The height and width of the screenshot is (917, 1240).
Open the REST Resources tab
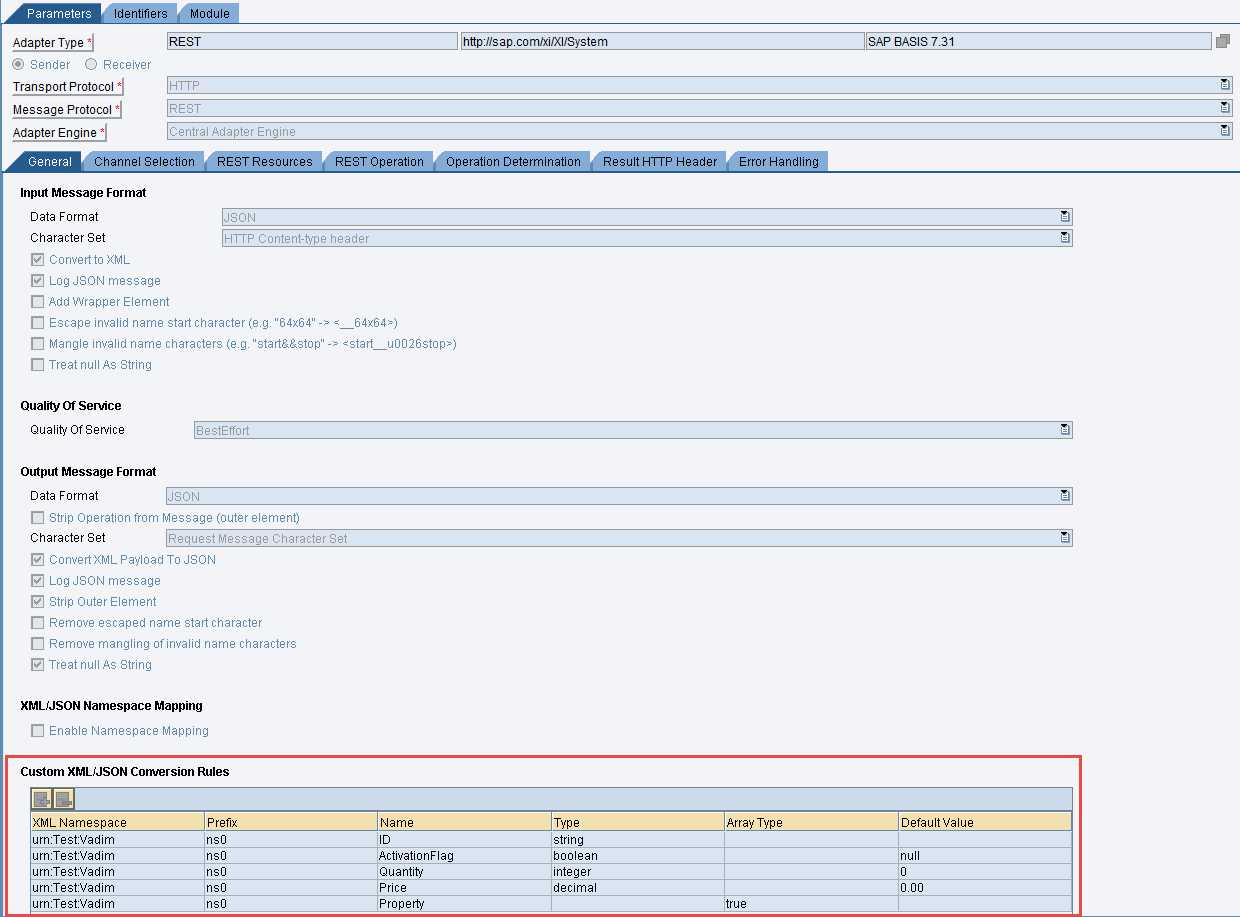(x=264, y=161)
